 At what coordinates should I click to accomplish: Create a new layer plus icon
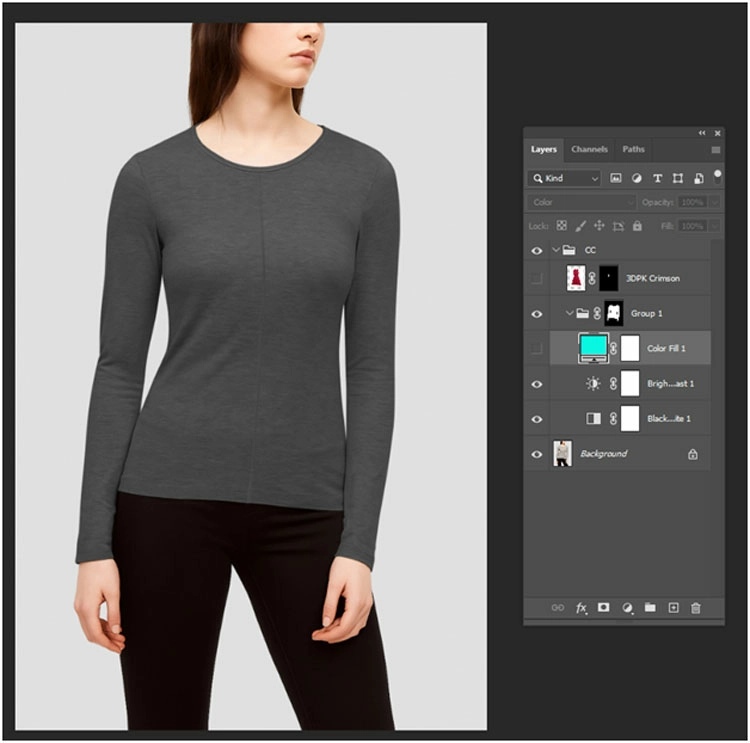tap(673, 608)
